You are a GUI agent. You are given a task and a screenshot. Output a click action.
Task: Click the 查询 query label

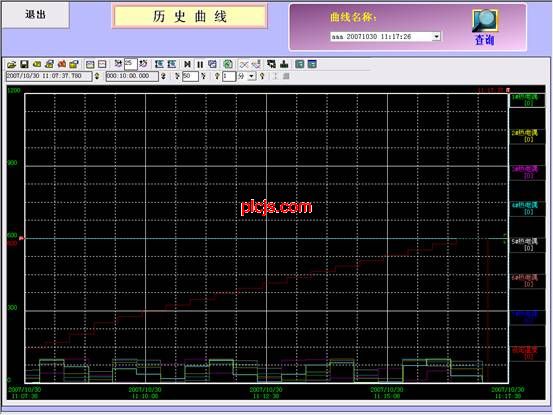point(485,40)
